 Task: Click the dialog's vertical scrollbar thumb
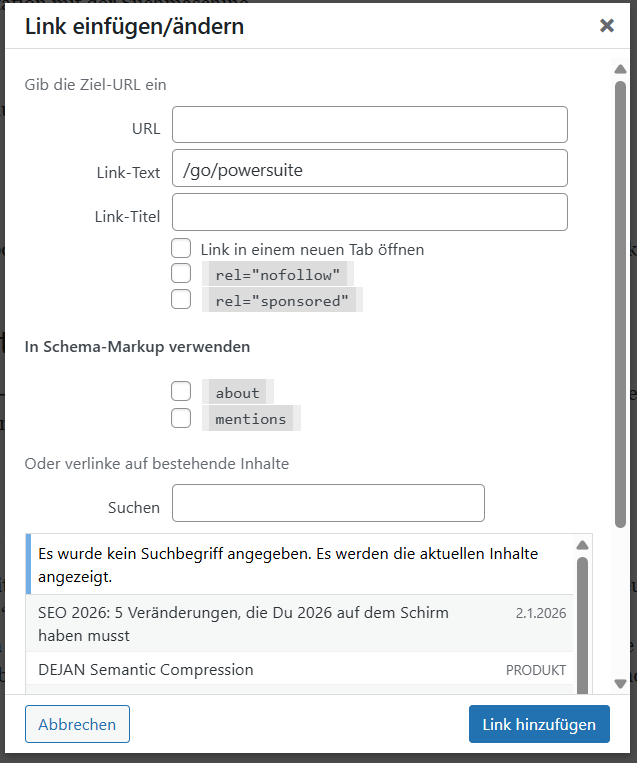(620, 300)
